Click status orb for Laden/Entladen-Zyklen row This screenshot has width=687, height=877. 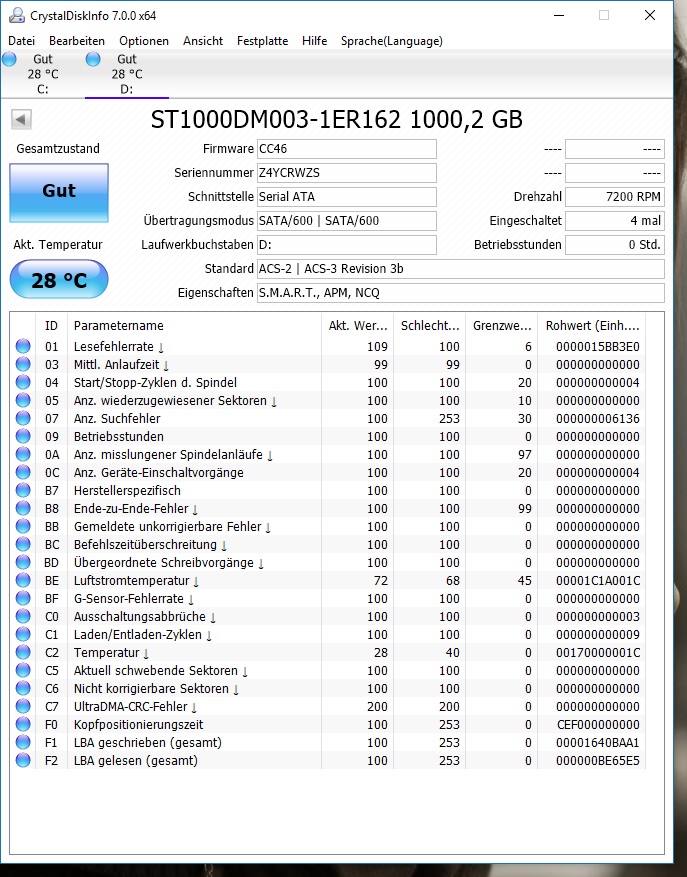tap(23, 634)
